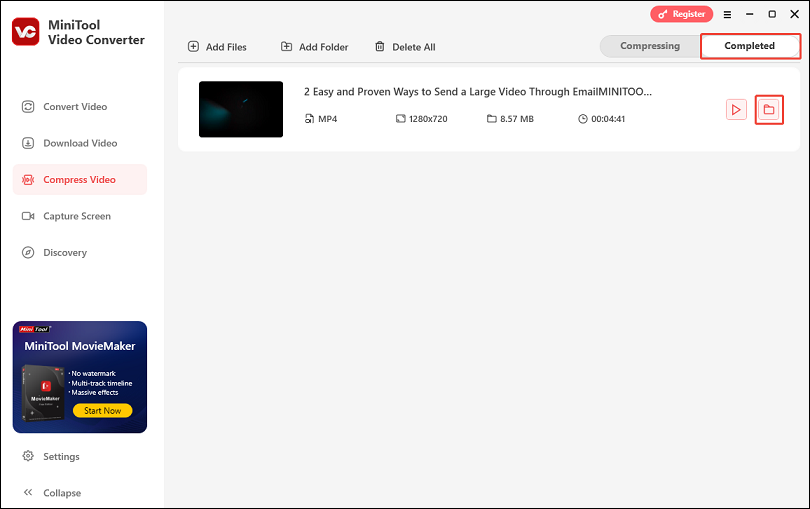Switch to the Completed tab
810x509 pixels.
coord(750,46)
